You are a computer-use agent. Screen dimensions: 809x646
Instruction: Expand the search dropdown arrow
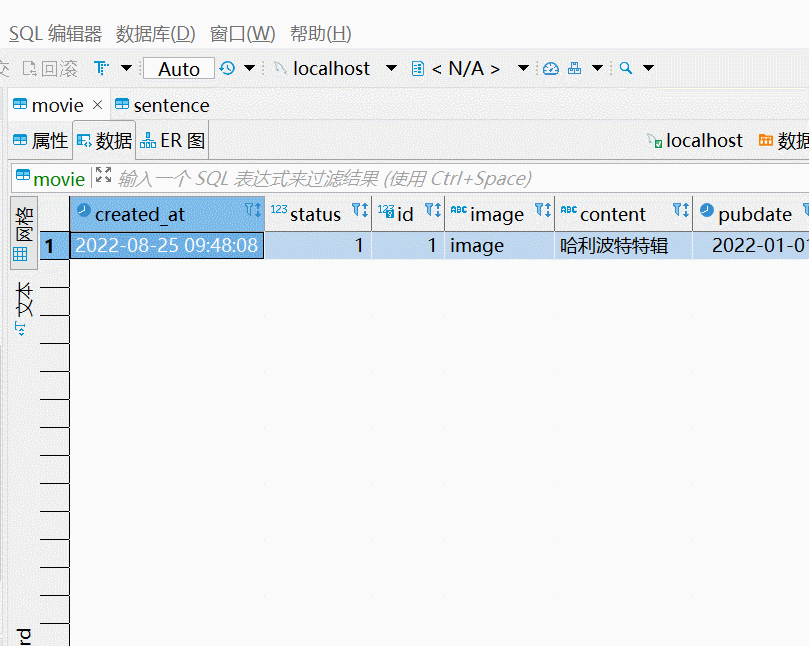click(649, 68)
